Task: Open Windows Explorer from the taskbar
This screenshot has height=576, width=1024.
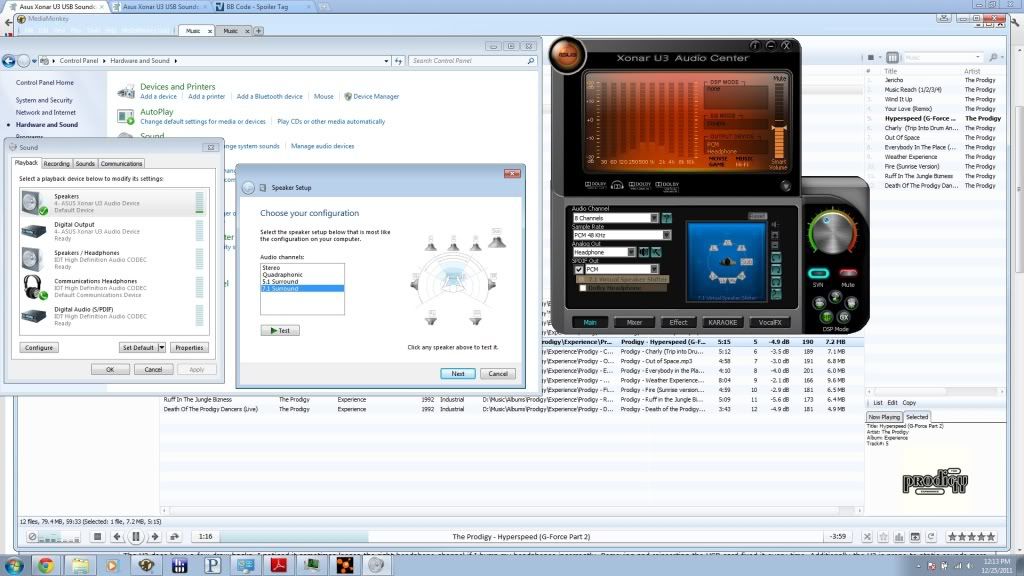Action: tap(80, 565)
